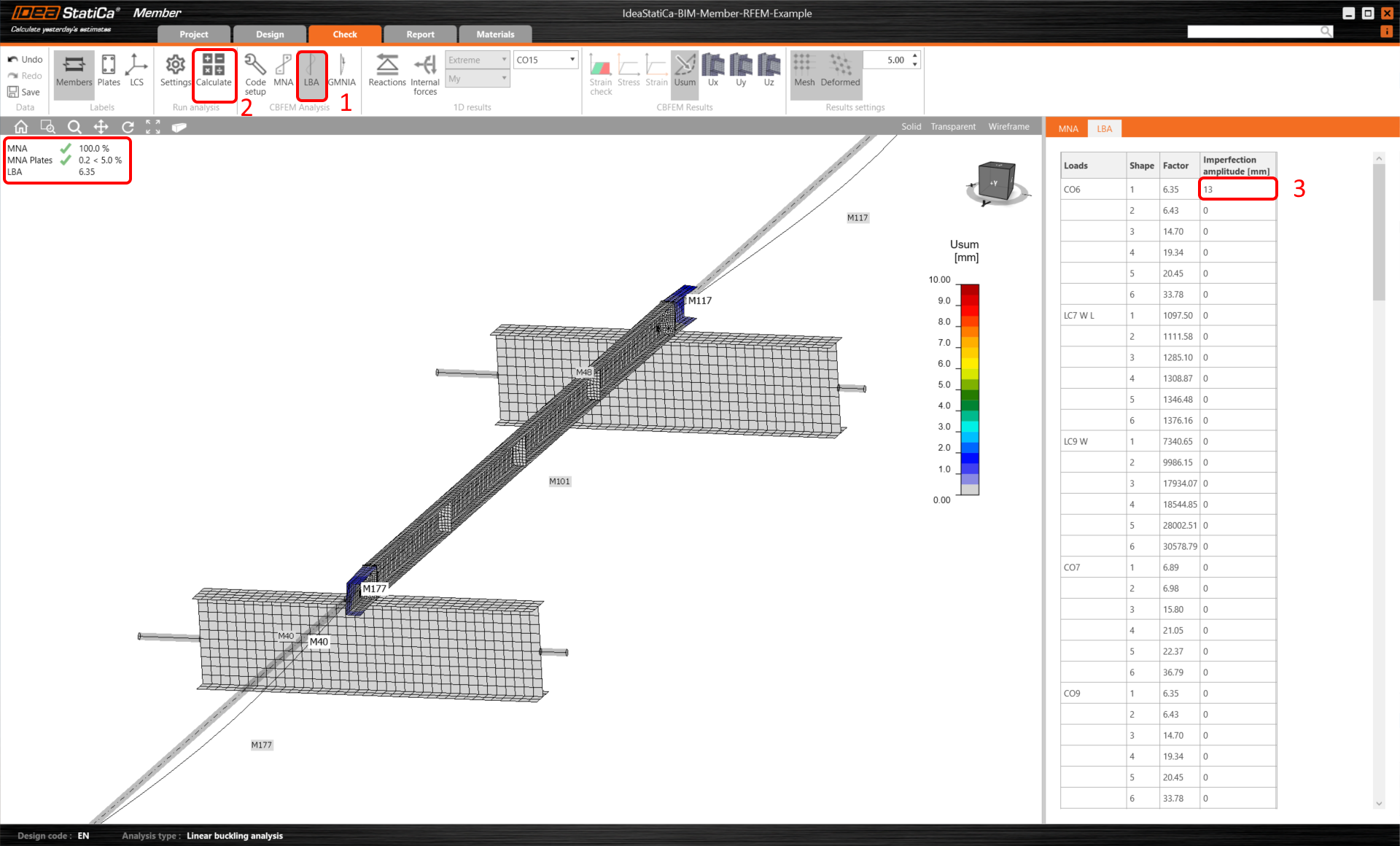Edit the CO6 imperfection amplitude value 13
The image size is (1400, 846).
click(1237, 189)
